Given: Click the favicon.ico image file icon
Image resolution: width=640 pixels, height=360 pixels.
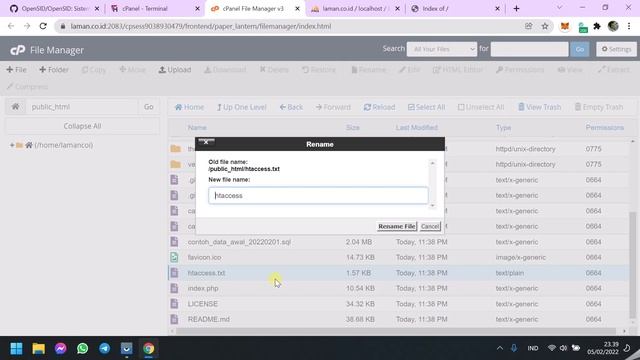Looking at the screenshot, I should point(174,257).
